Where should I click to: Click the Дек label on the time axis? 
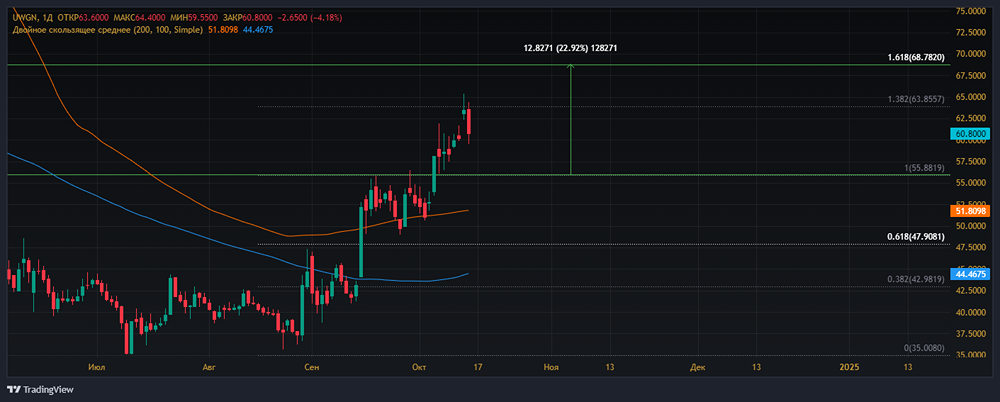[x=698, y=367]
